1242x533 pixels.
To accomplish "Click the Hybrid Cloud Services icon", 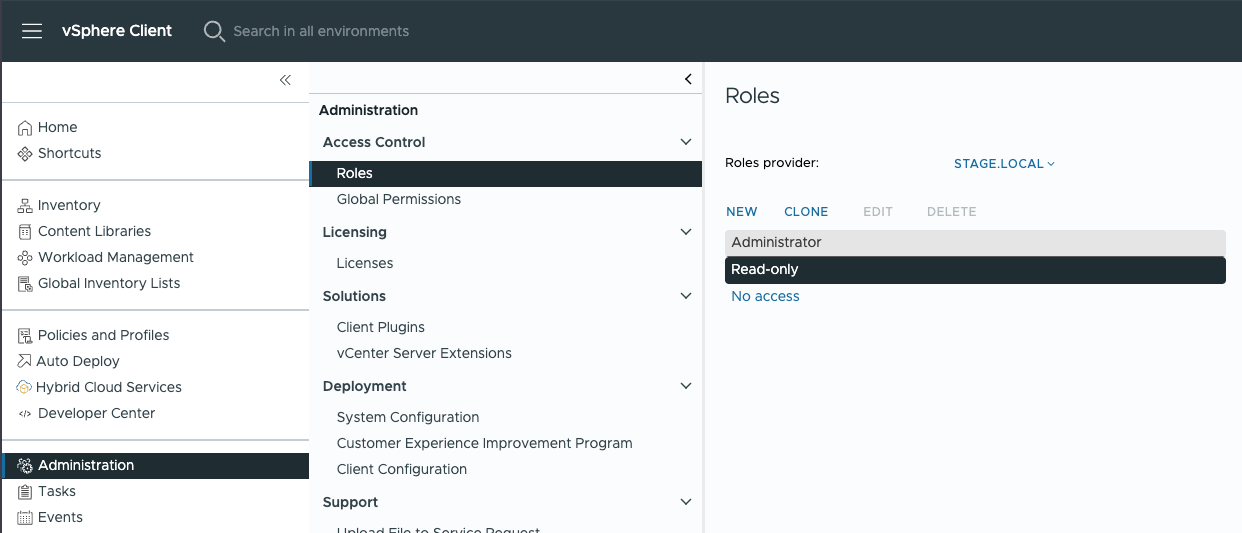I will tap(25, 388).
